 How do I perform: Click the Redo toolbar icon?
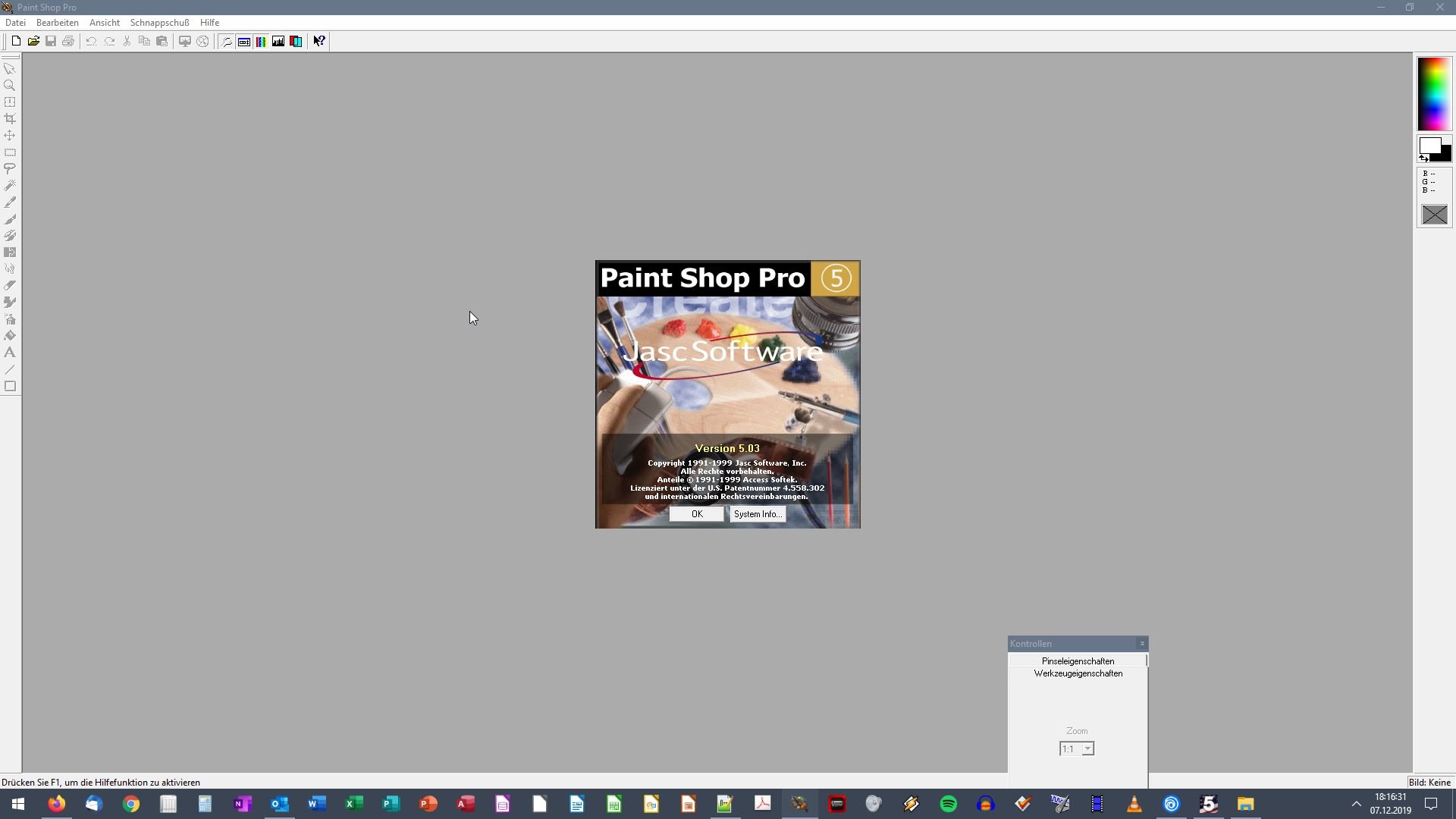tap(109, 41)
